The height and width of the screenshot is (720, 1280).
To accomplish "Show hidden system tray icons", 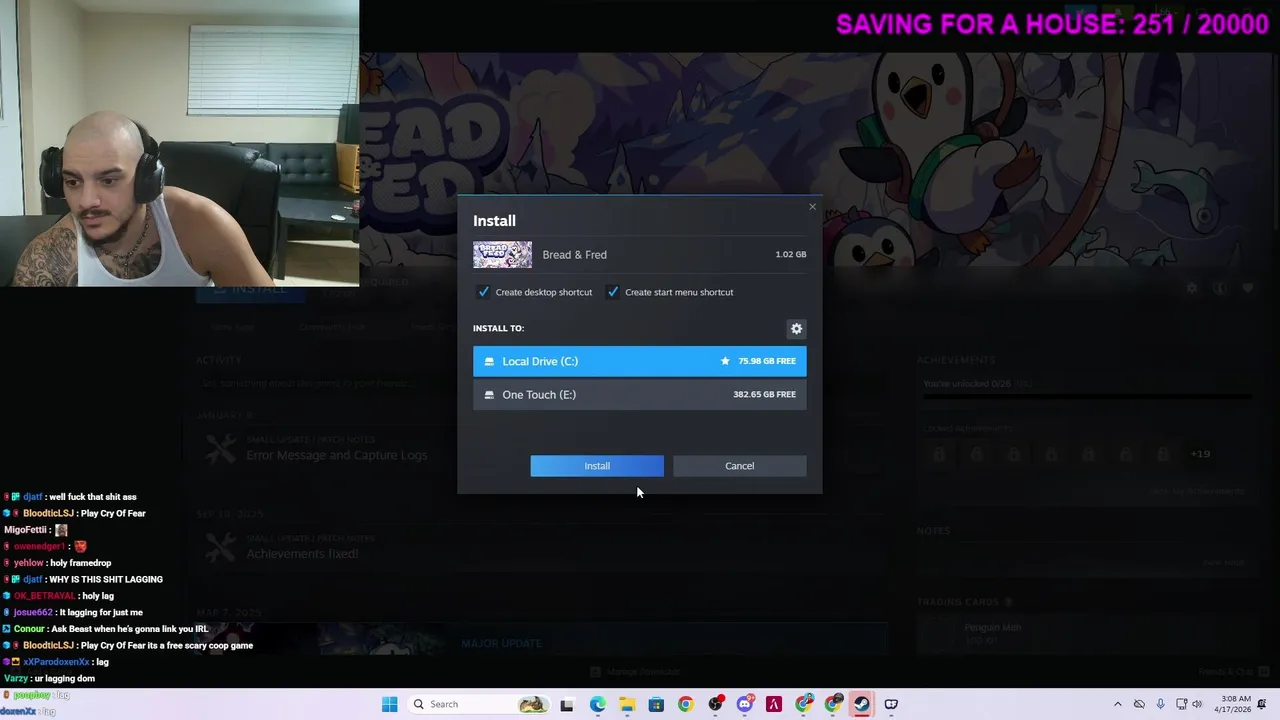I will [1117, 704].
